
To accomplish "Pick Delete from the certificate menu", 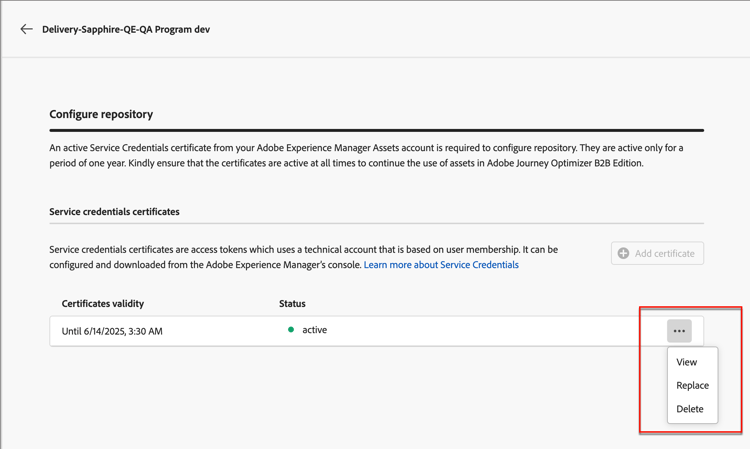I will coord(690,409).
